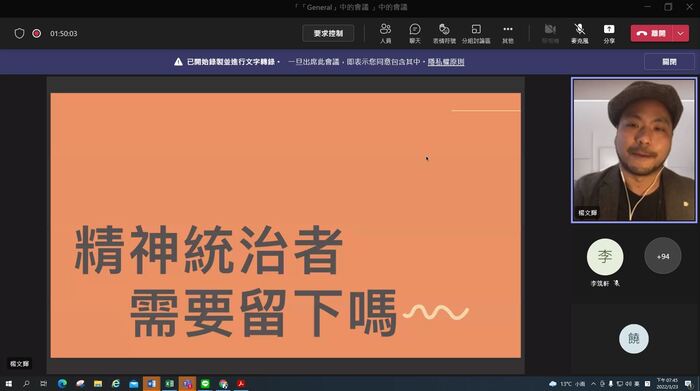Expand the Leave options dropdown arrow
The width and height of the screenshot is (700, 391).
681,33
